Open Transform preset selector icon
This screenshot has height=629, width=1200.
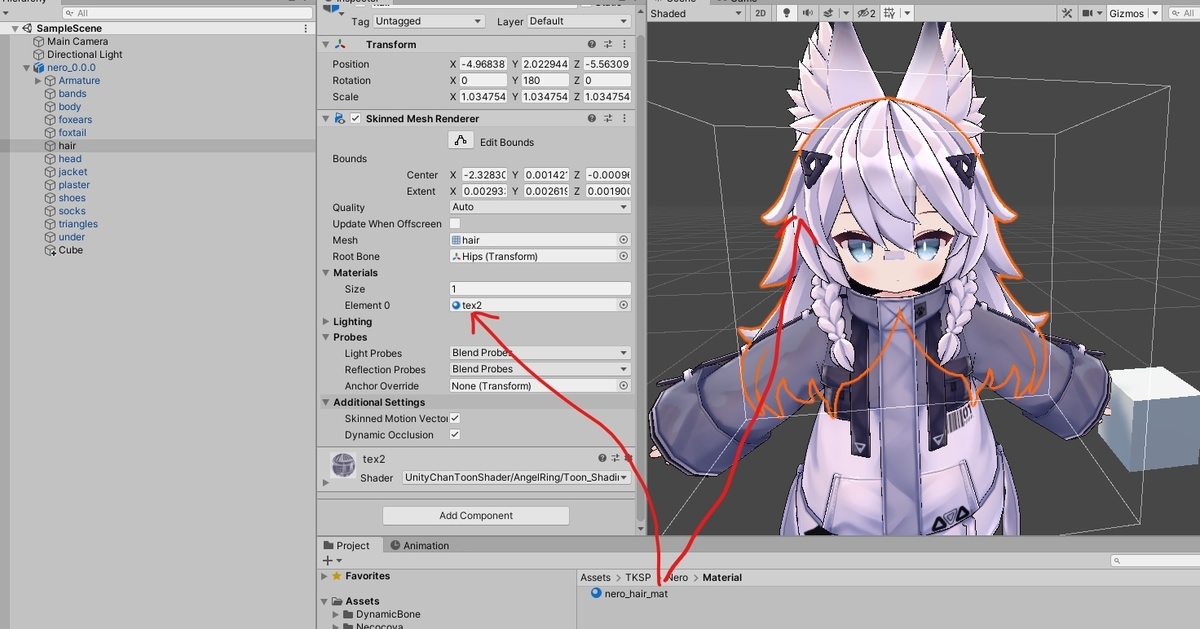609,44
